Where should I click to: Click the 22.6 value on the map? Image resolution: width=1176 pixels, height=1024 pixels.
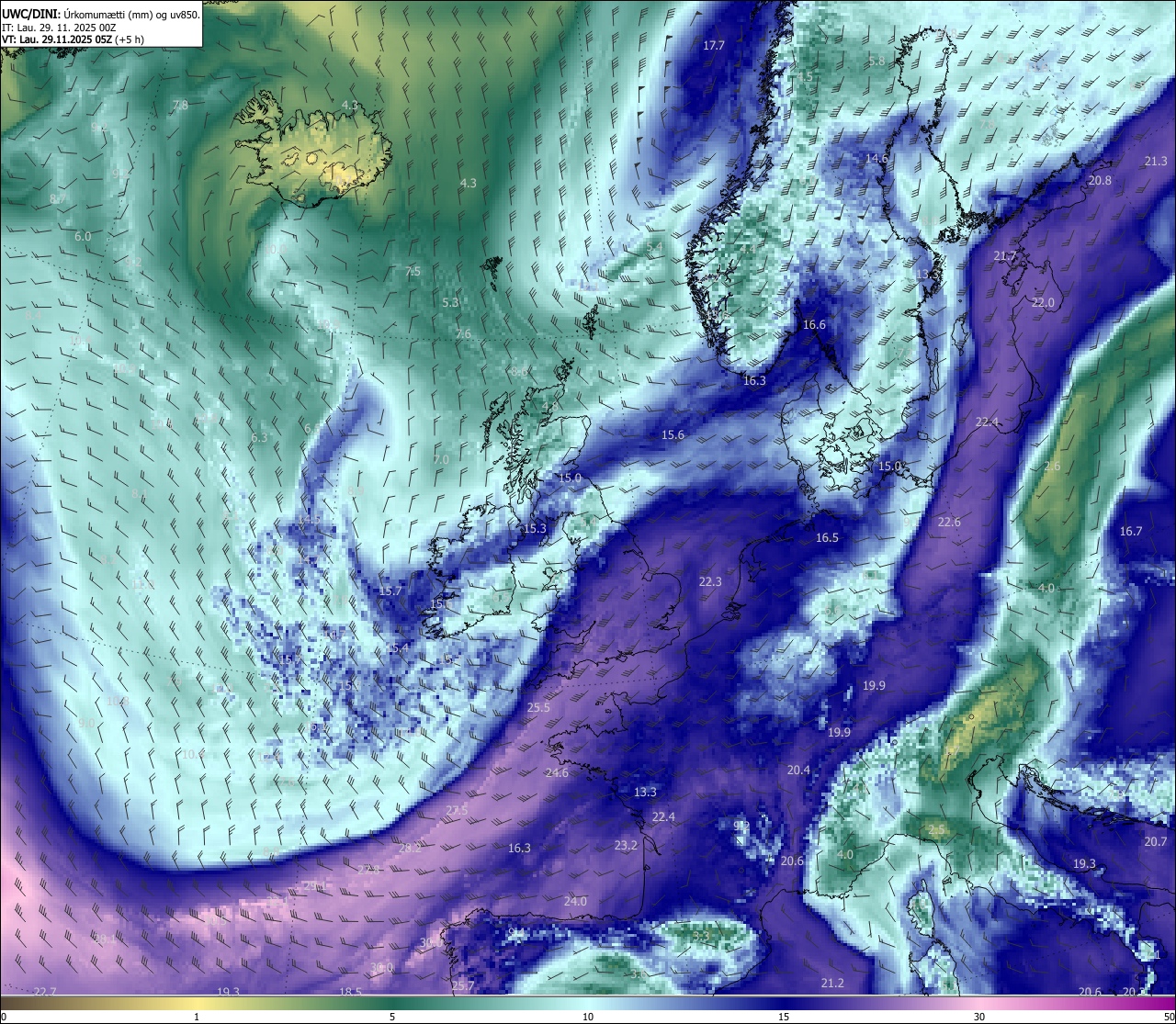pos(949,523)
